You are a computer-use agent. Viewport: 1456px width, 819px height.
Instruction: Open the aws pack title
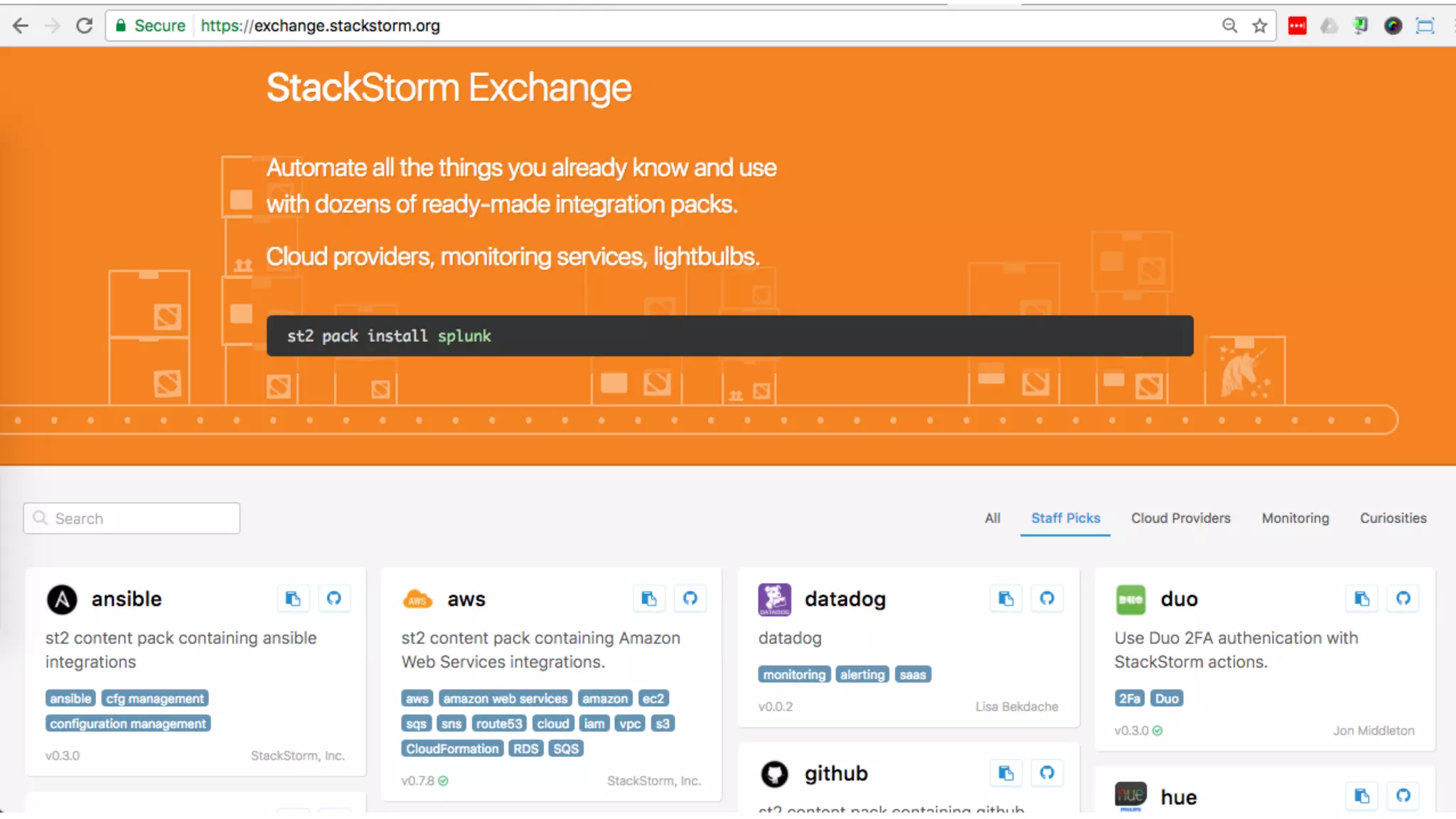point(466,599)
